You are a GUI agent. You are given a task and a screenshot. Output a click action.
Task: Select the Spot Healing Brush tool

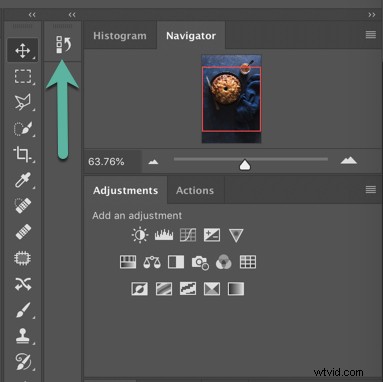tap(23, 206)
